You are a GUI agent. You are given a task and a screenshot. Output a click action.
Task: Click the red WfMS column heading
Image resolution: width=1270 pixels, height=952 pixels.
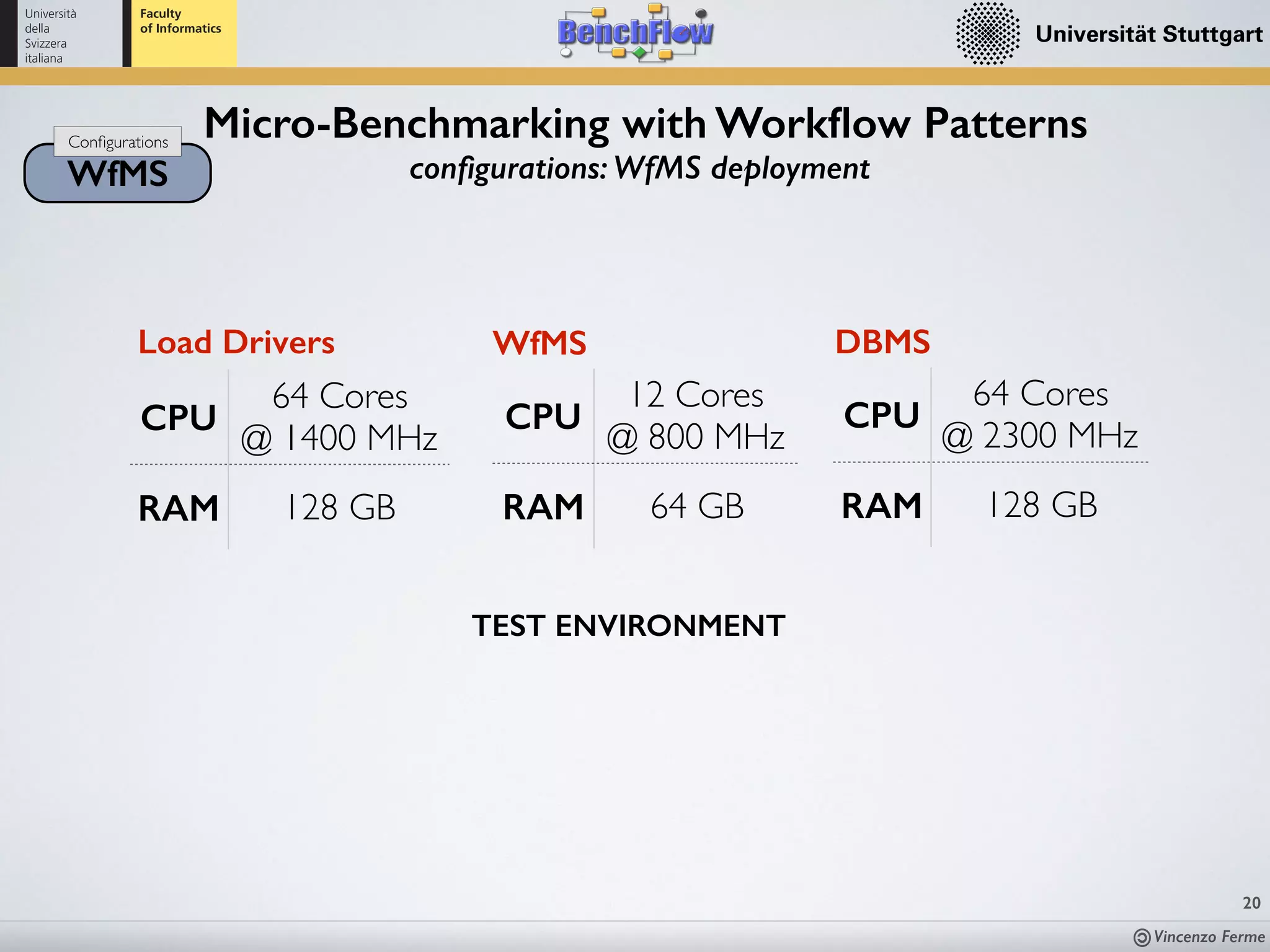(x=540, y=343)
